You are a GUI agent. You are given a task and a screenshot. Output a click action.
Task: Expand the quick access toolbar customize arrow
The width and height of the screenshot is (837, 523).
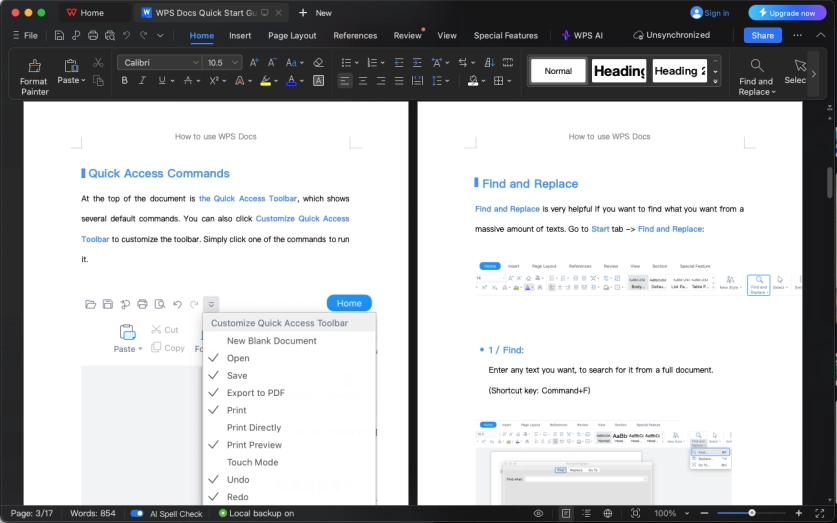coord(160,35)
